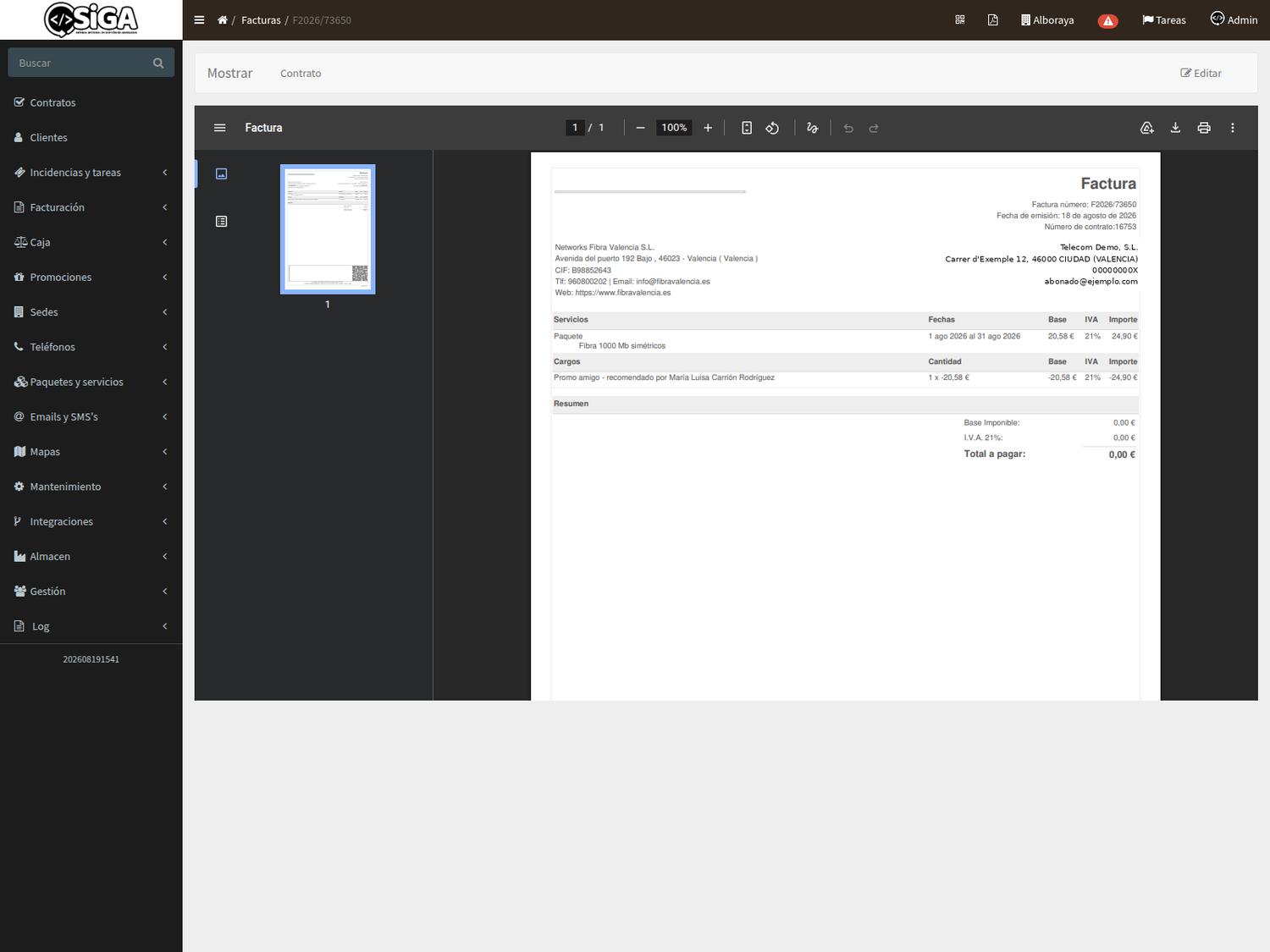1270x952 pixels.
Task: Open the QR code icon in top bar
Action: click(960, 19)
